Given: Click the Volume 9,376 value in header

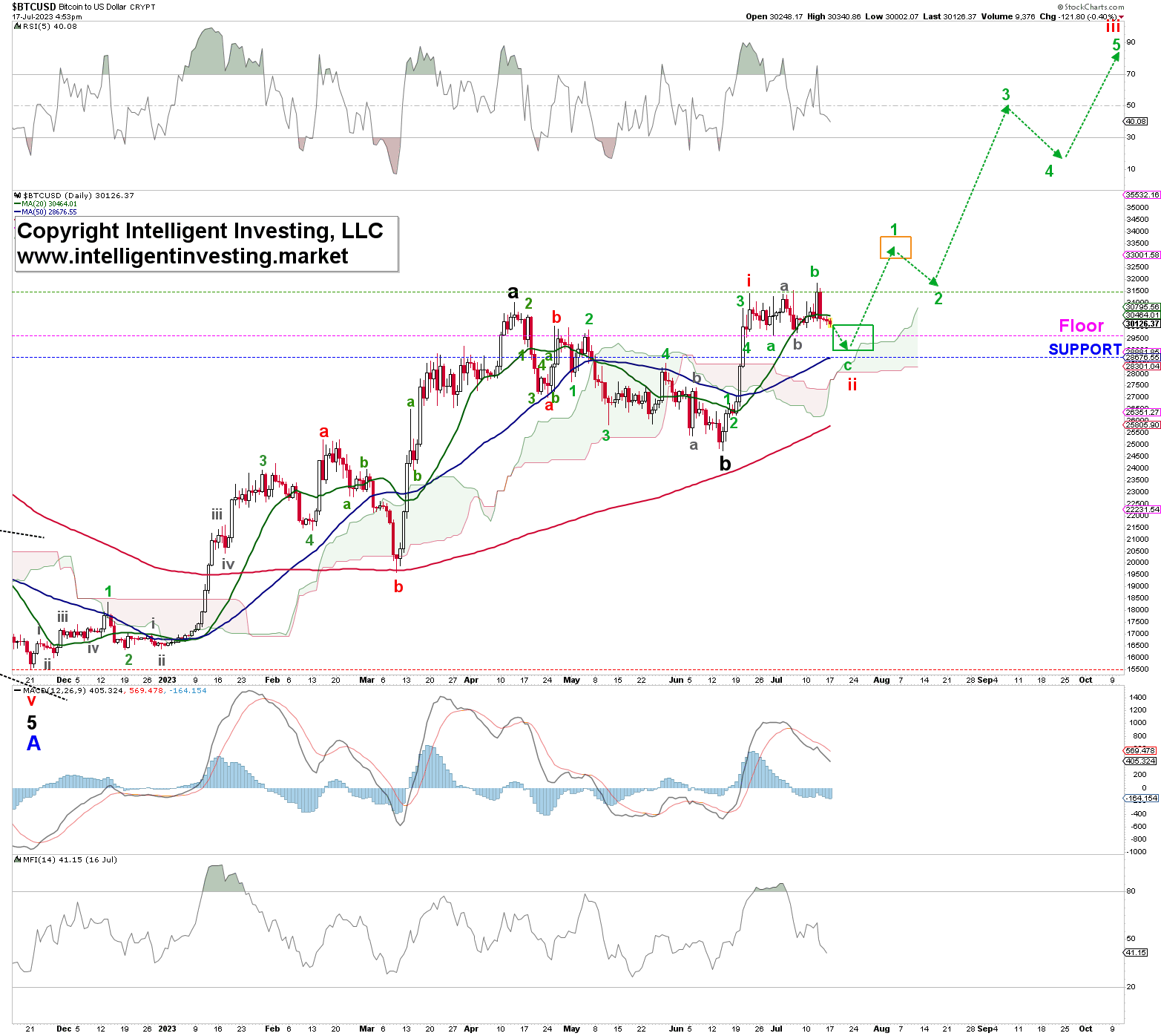Looking at the screenshot, I should (x=1008, y=16).
